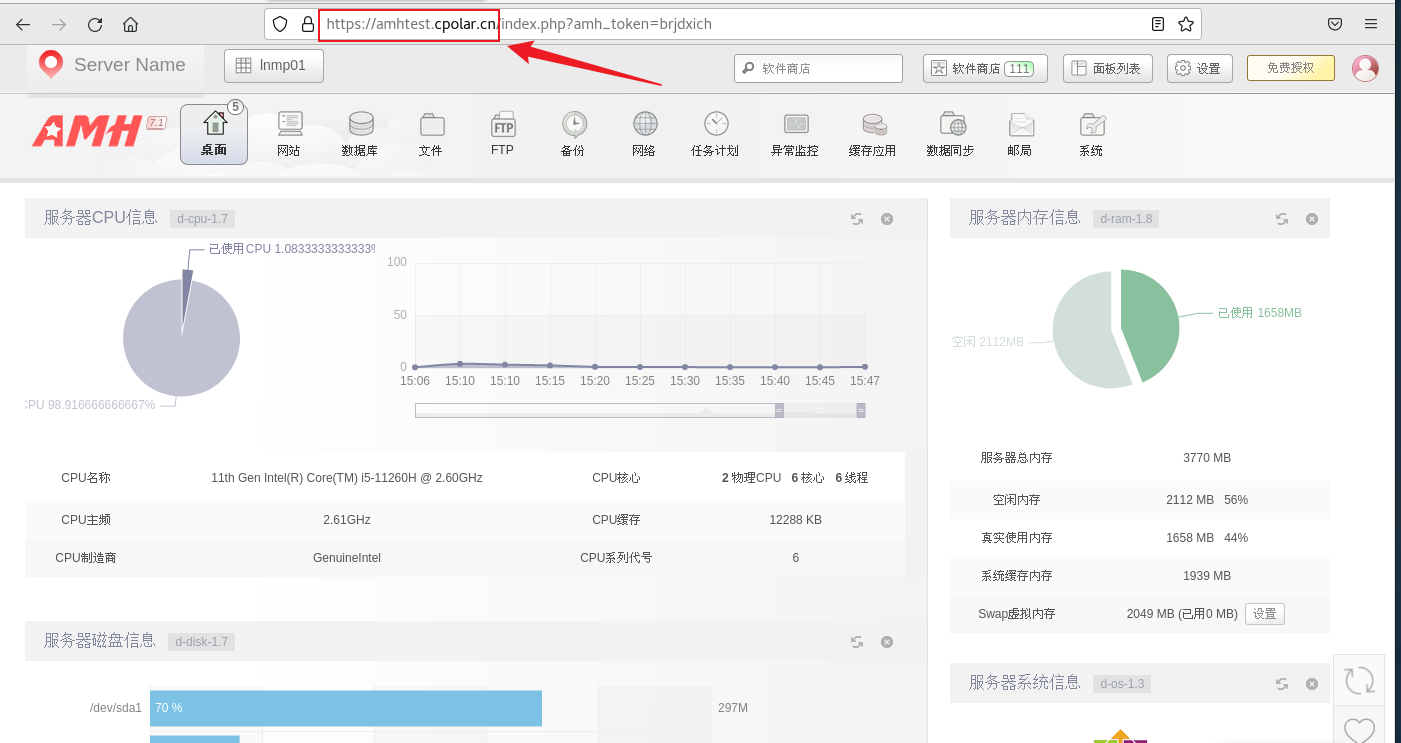The image size is (1401, 743).
Task: Click the 1939 MB system cache value
Action: (1207, 576)
